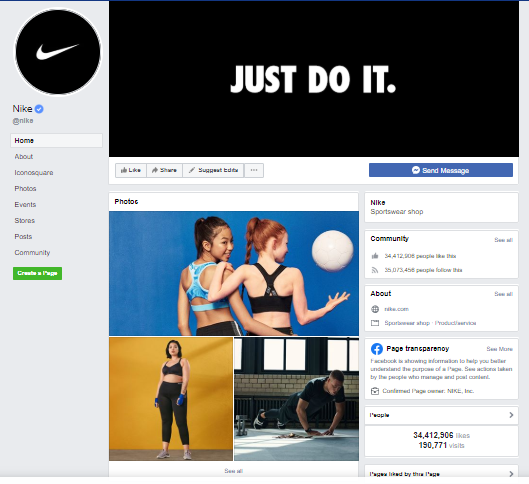529x484 pixels.
Task: Select Home in the left sidebar
Action: coord(56,141)
